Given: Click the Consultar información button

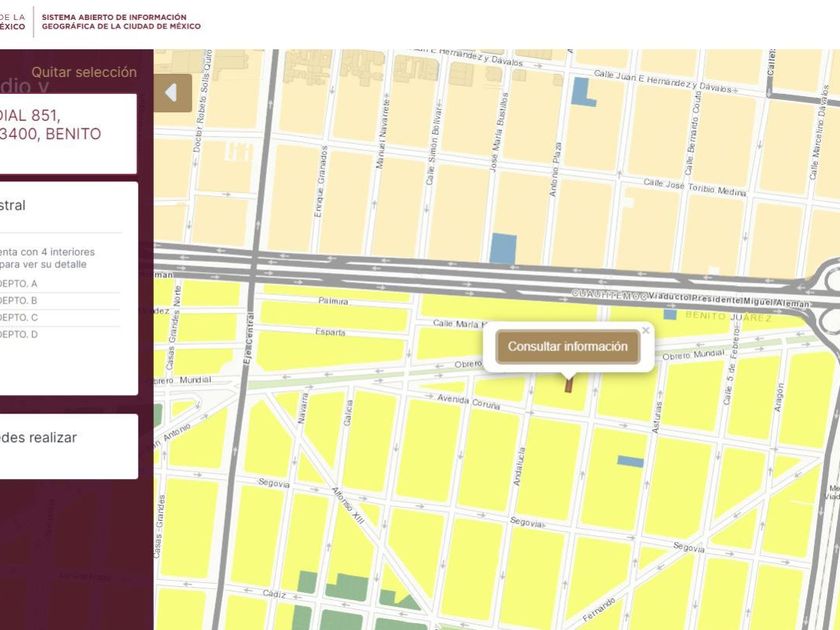Looking at the screenshot, I should point(568,347).
